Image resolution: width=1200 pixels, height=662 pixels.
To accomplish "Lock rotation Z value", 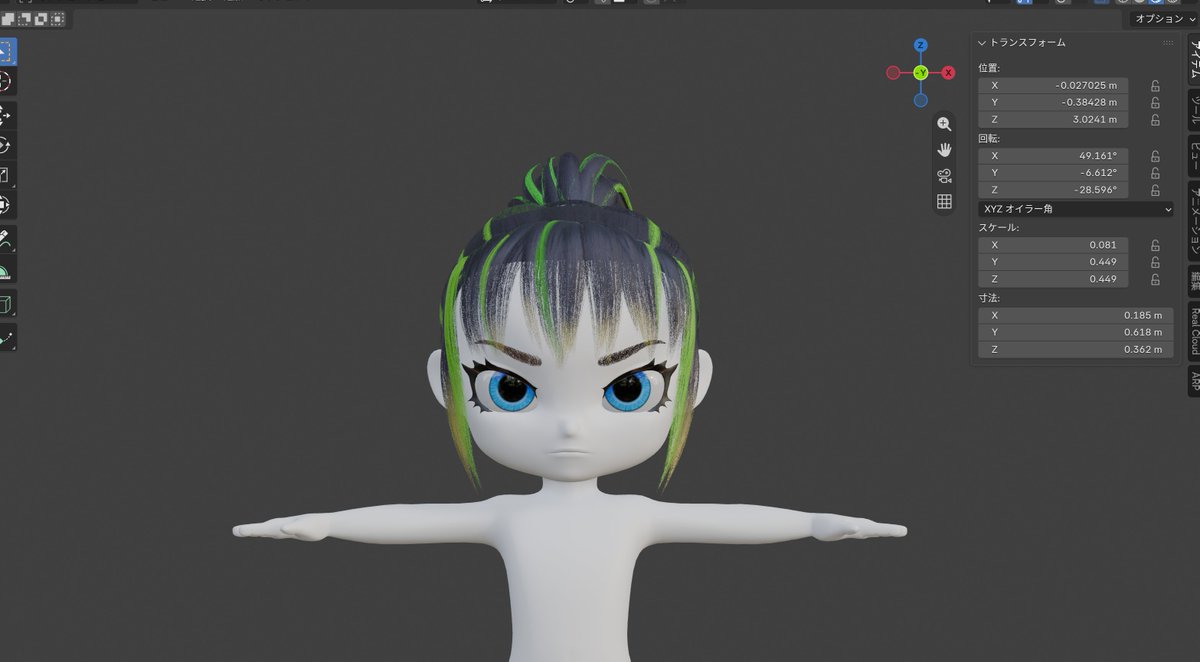I will click(x=1155, y=190).
